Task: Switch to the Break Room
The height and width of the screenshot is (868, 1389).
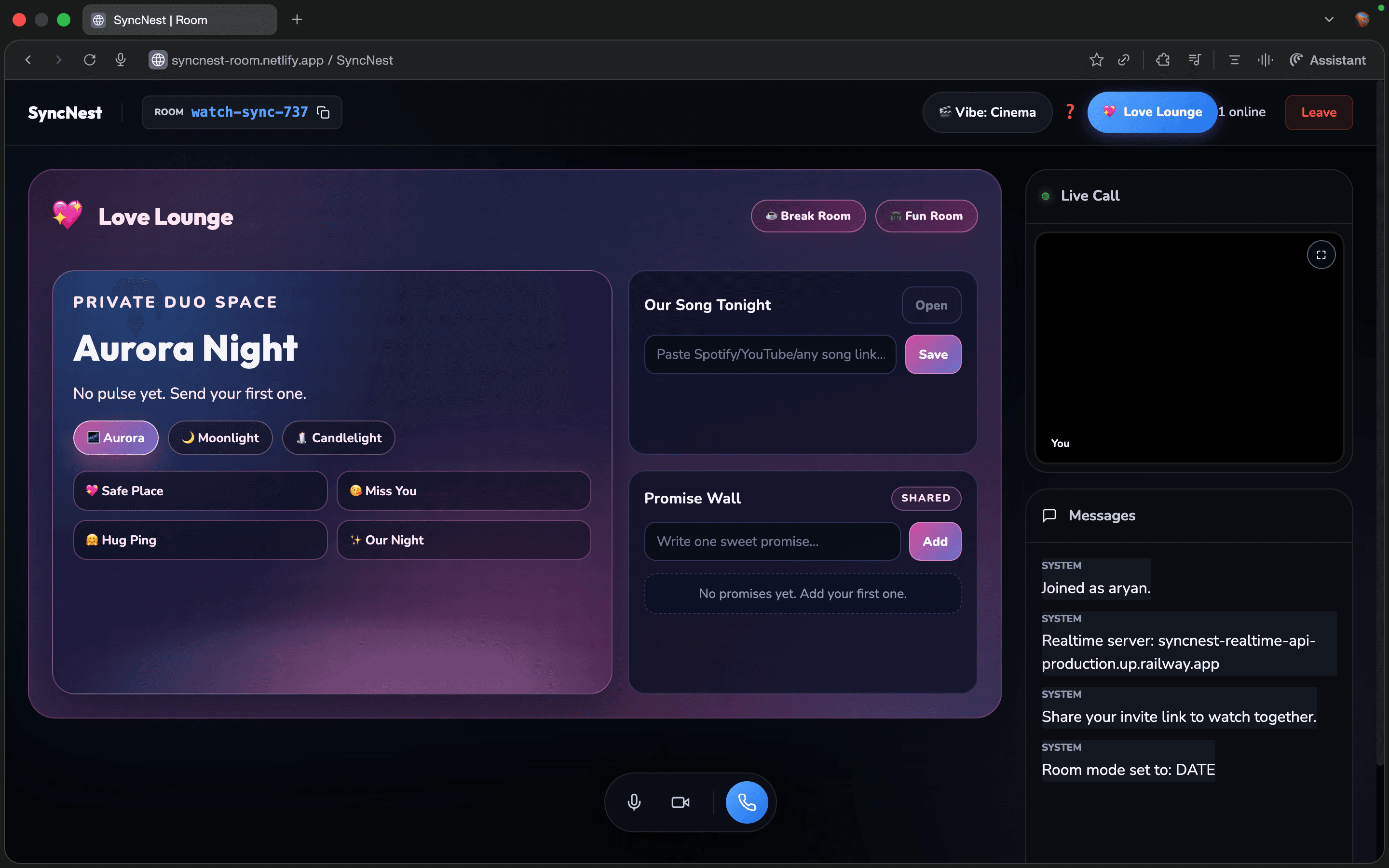Action: [807, 216]
